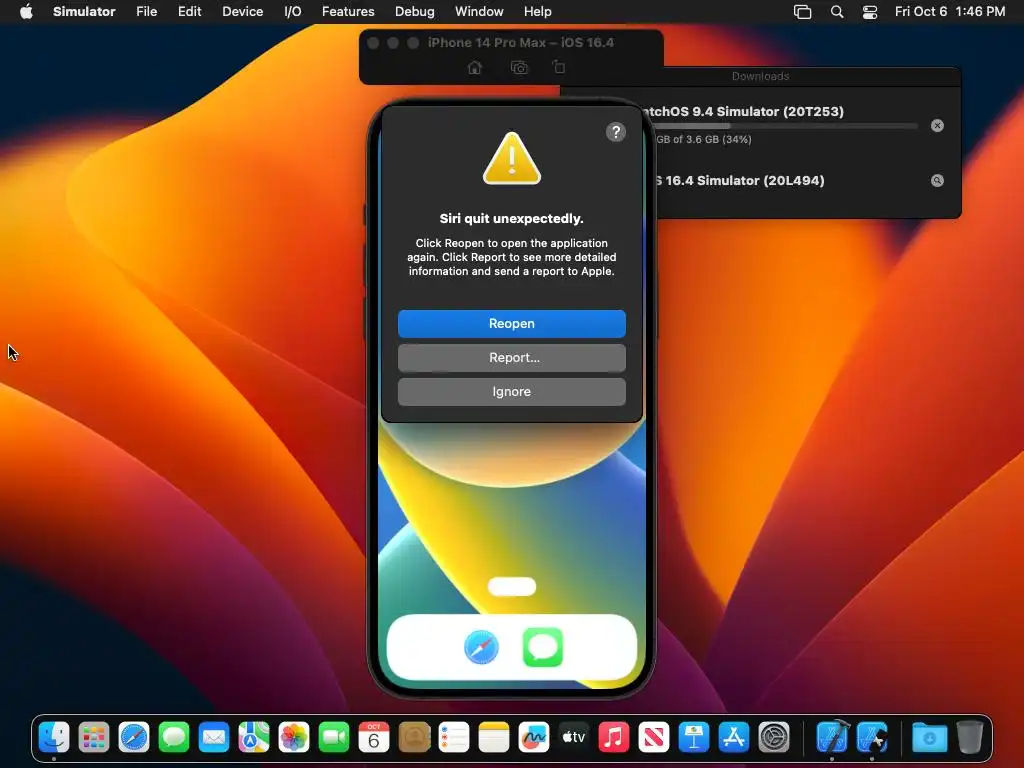Screen dimensions: 1024x768
Task: Open the Window menu
Action: point(479,12)
